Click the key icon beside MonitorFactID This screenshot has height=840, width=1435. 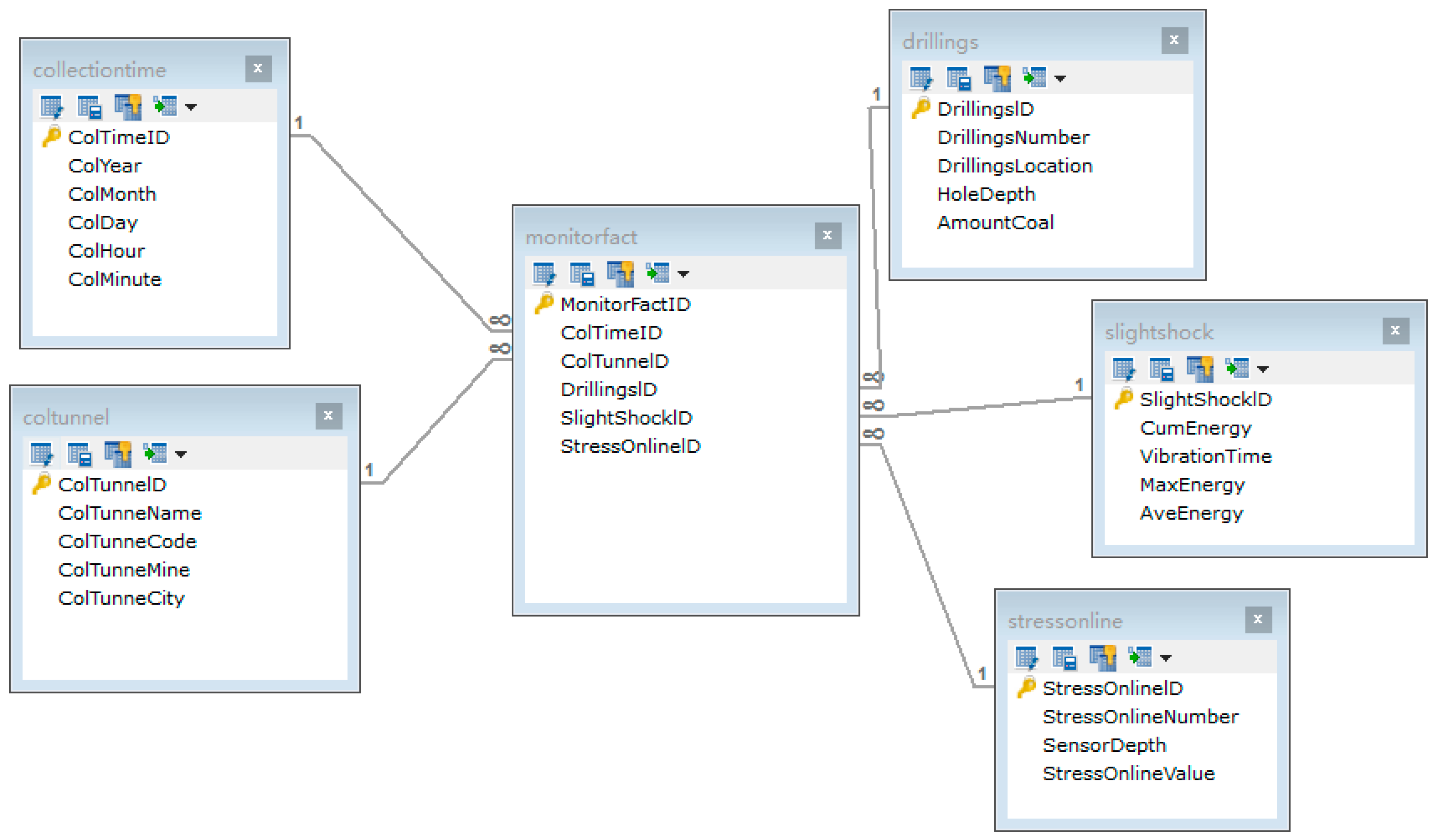(544, 303)
